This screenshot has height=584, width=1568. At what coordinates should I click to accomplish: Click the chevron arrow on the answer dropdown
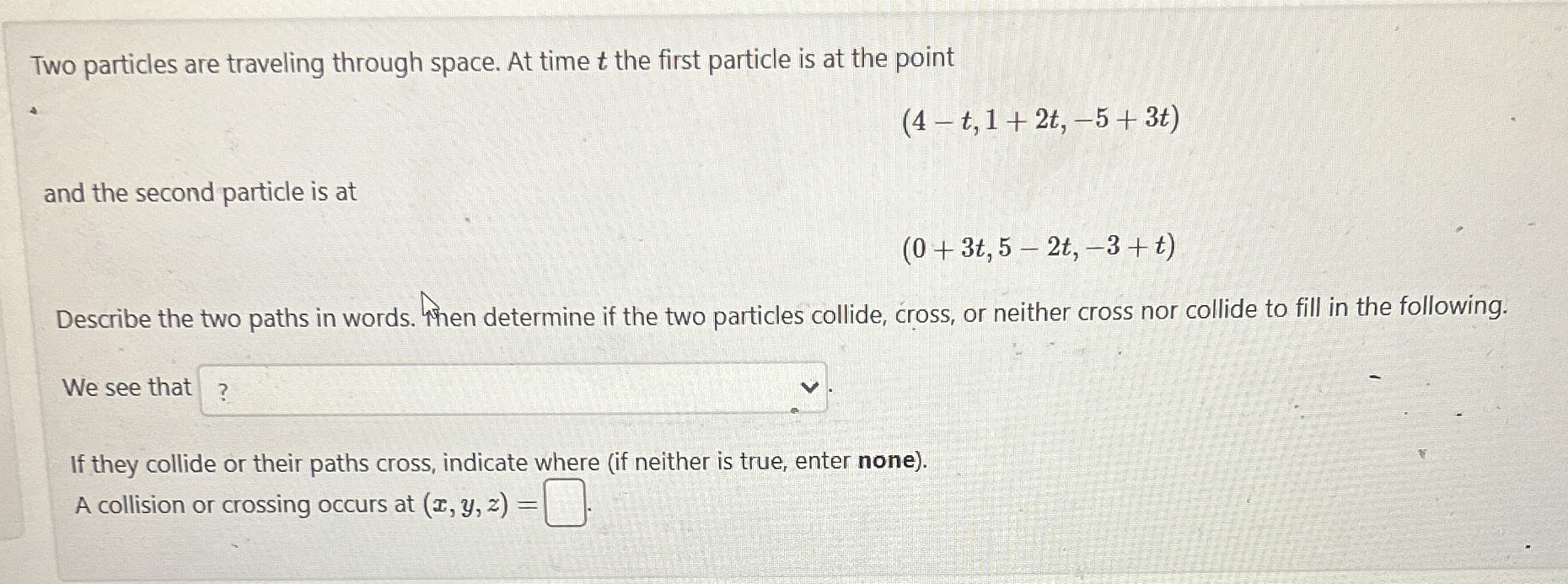point(810,388)
